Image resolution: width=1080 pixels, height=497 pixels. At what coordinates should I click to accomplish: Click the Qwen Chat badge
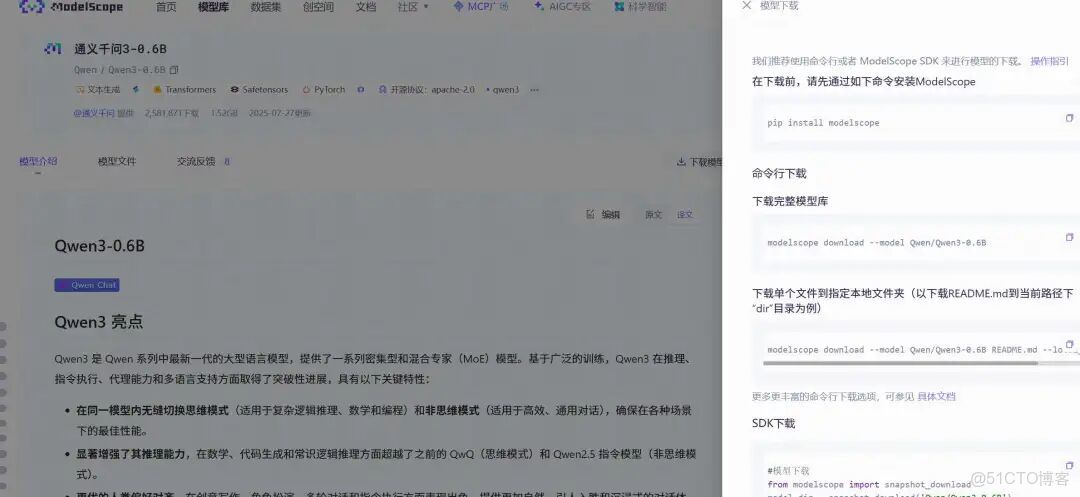coord(87,285)
